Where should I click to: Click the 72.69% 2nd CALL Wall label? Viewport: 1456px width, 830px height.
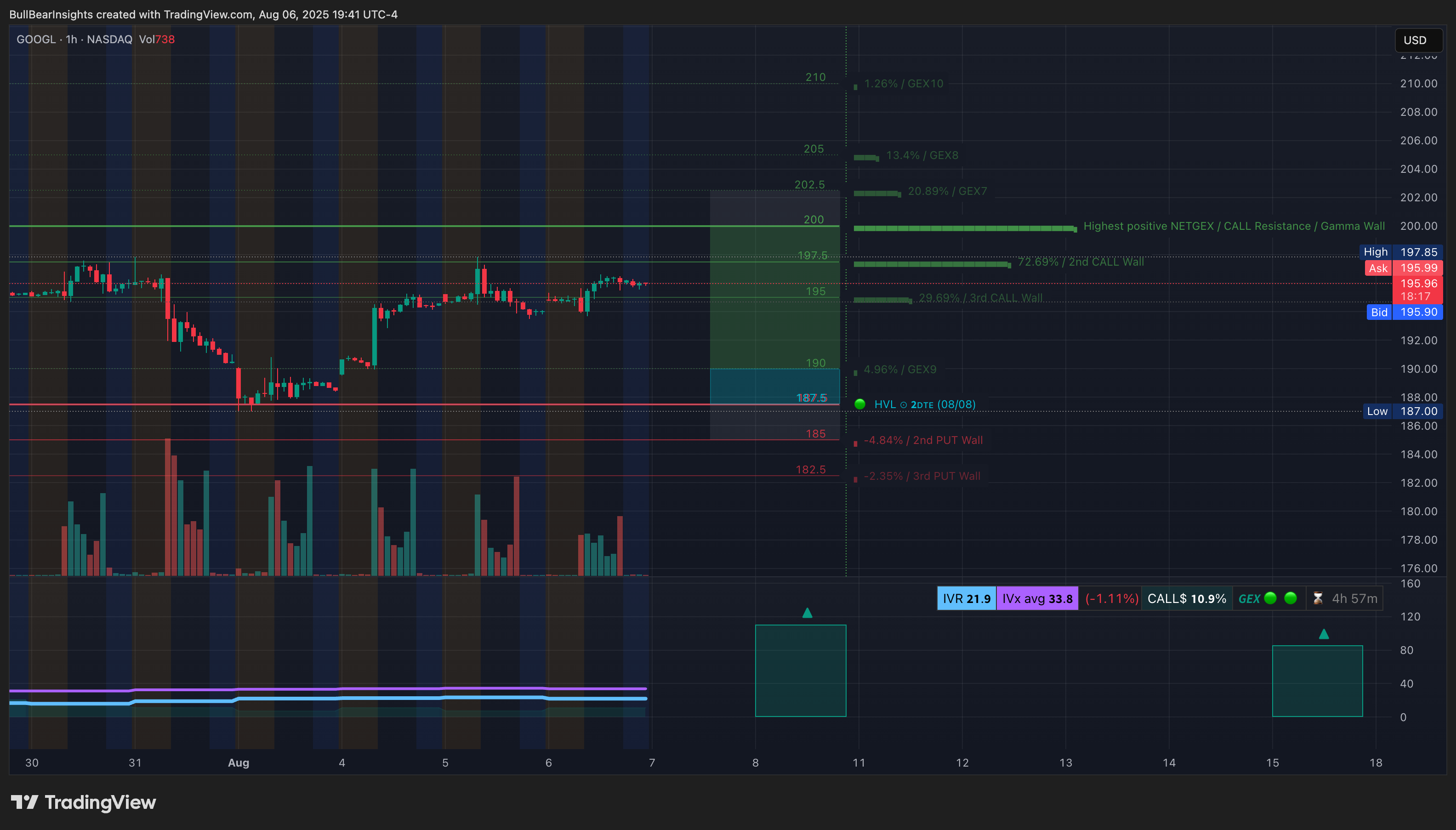pyautogui.click(x=1081, y=262)
